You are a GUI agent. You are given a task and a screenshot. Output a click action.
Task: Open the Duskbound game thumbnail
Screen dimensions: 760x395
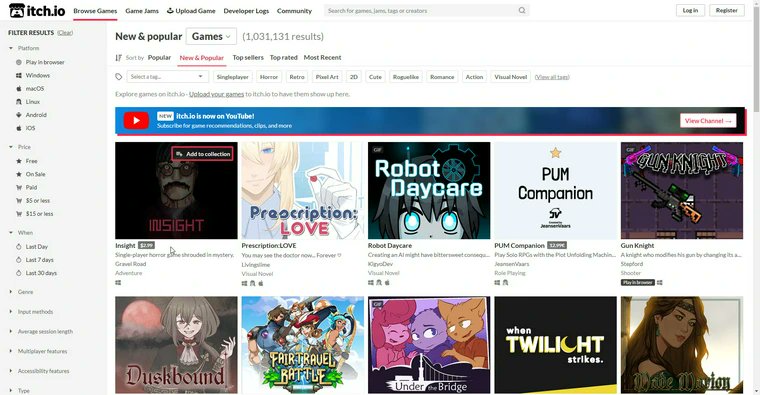coord(176,345)
